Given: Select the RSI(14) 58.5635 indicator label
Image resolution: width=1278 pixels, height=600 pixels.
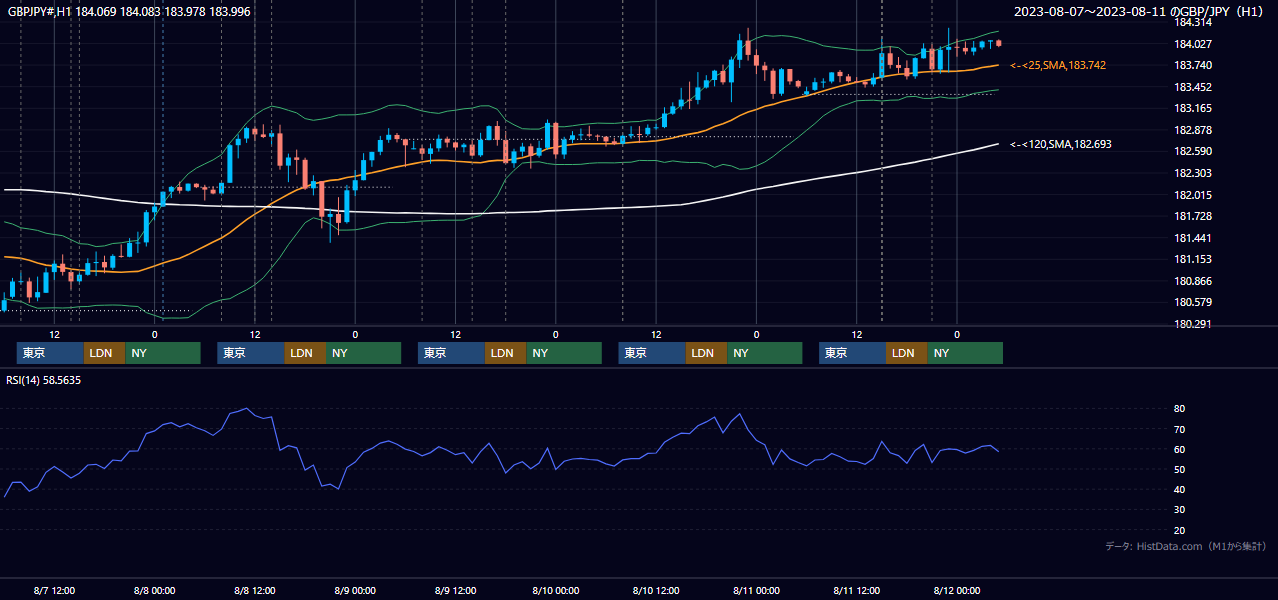Looking at the screenshot, I should 44,380.
